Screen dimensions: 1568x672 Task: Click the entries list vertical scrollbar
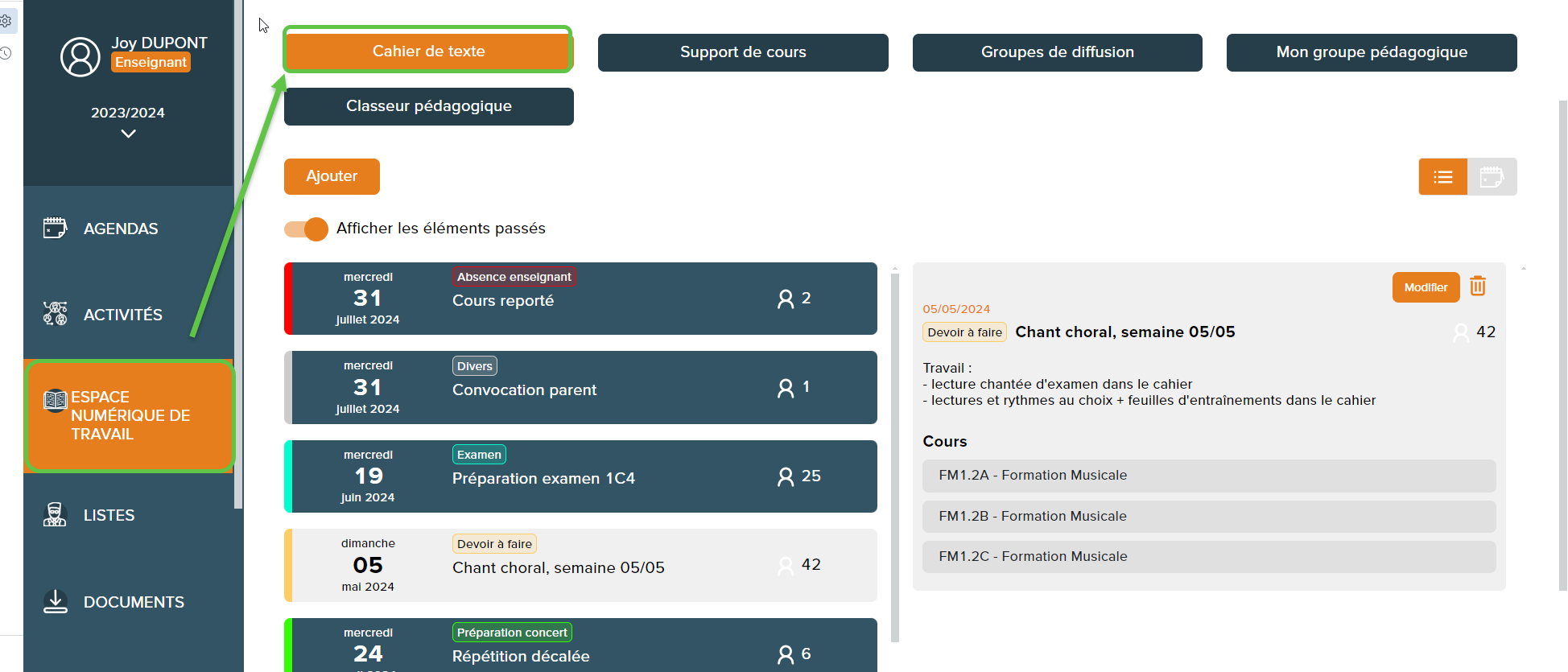(x=894, y=457)
